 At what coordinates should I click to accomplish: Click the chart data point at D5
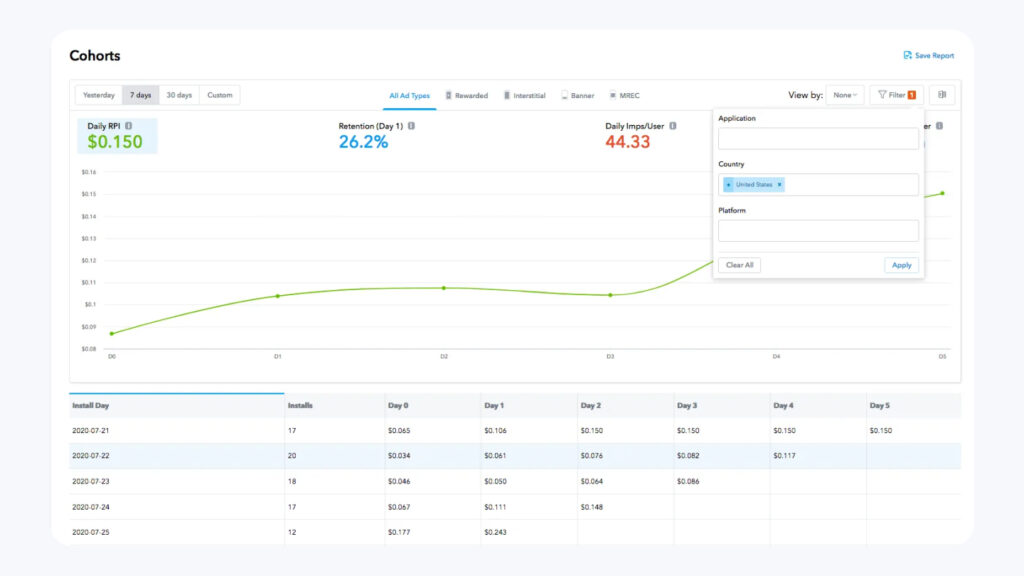[942, 193]
